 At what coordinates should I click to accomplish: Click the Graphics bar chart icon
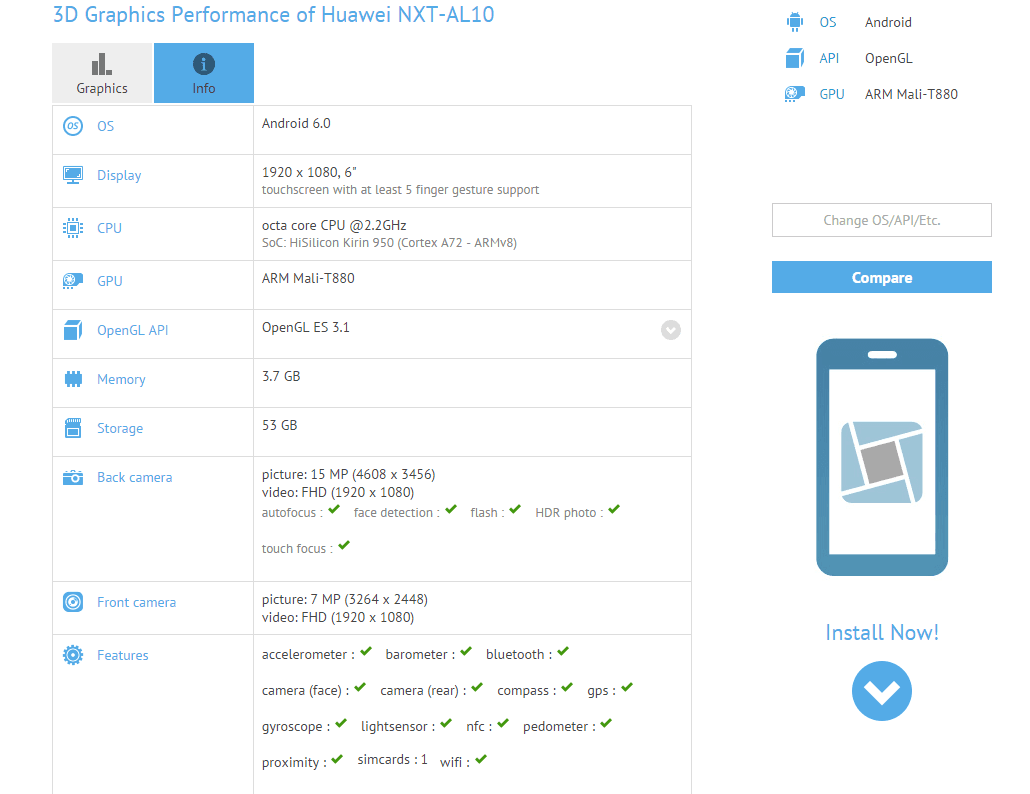pyautogui.click(x=102, y=64)
